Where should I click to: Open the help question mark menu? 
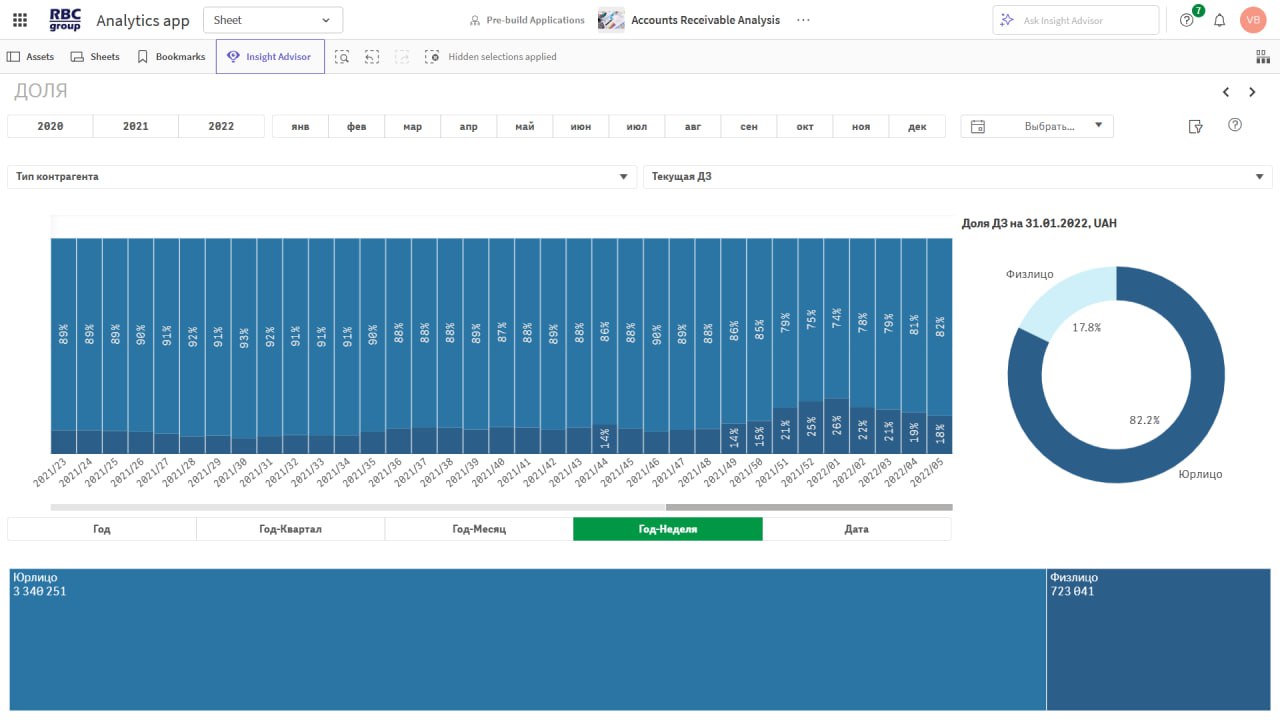[x=1187, y=20]
